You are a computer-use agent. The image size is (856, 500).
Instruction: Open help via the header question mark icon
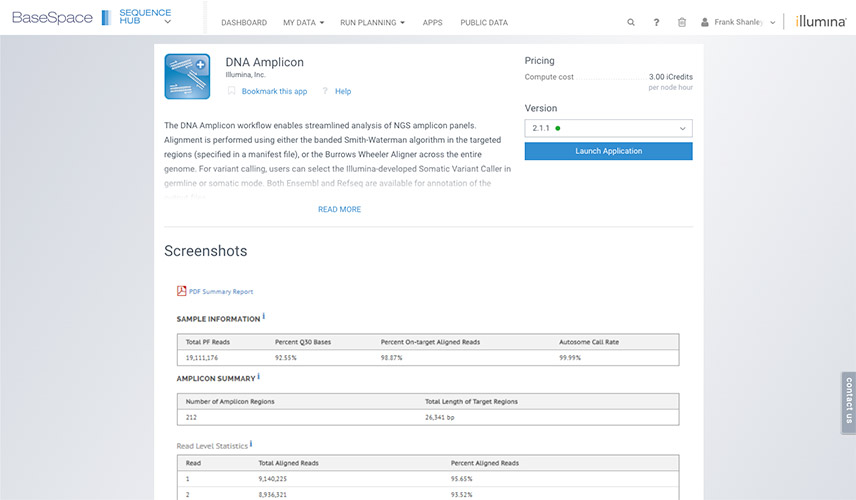[656, 22]
